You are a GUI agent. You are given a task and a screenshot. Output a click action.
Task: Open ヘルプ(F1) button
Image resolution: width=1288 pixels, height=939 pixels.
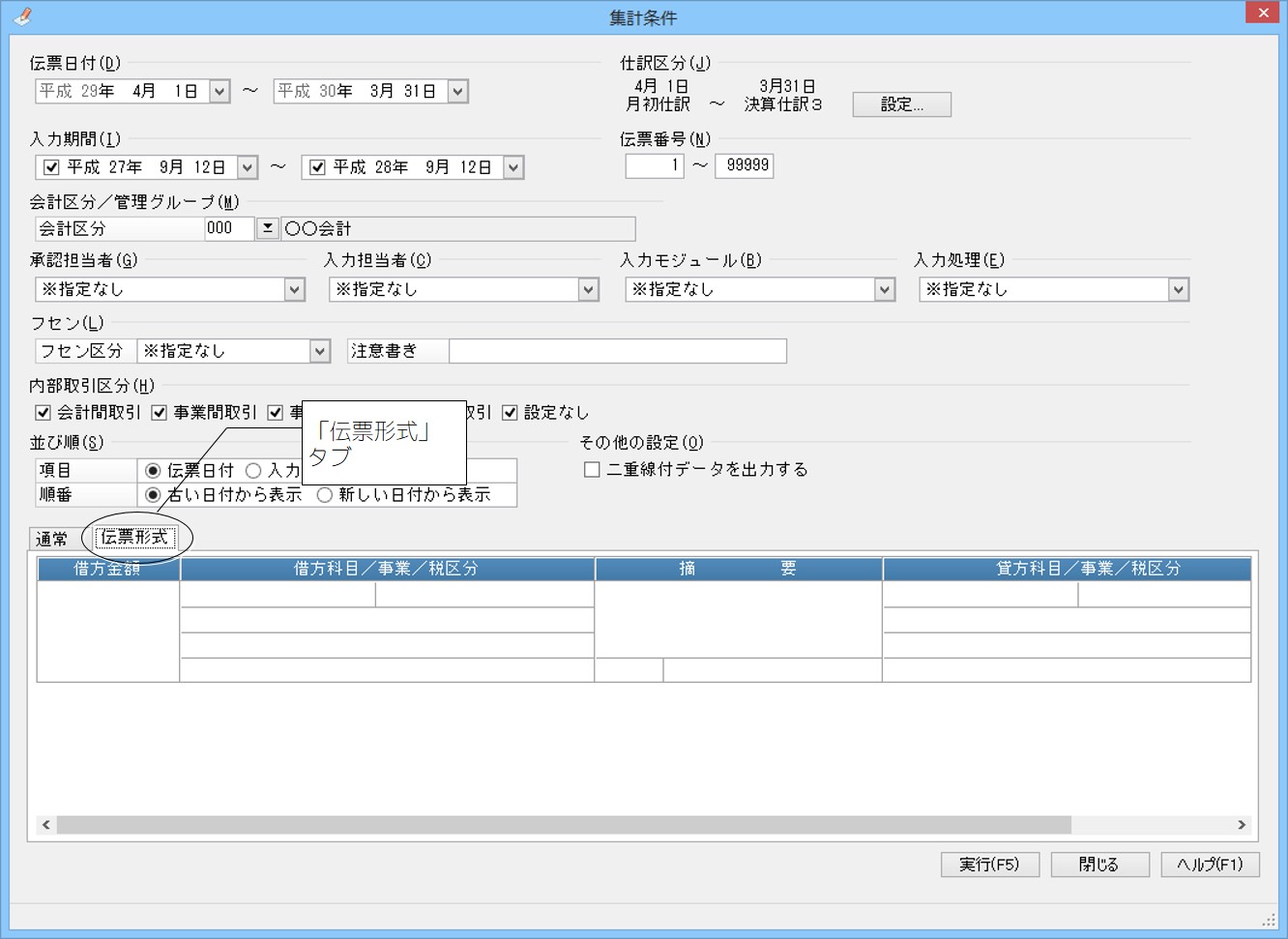(1210, 865)
